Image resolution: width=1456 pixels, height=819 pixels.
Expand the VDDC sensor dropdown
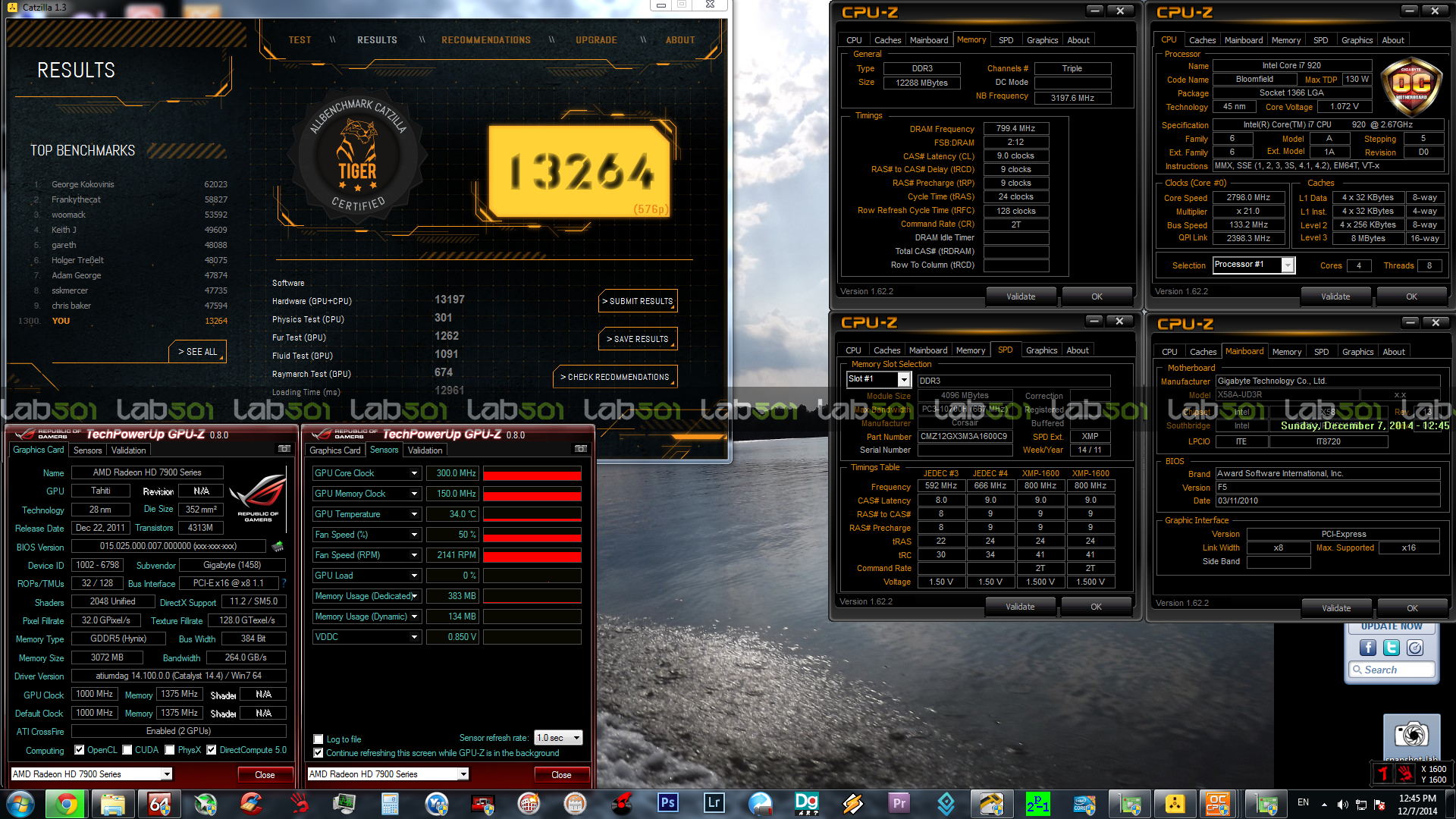coord(414,637)
